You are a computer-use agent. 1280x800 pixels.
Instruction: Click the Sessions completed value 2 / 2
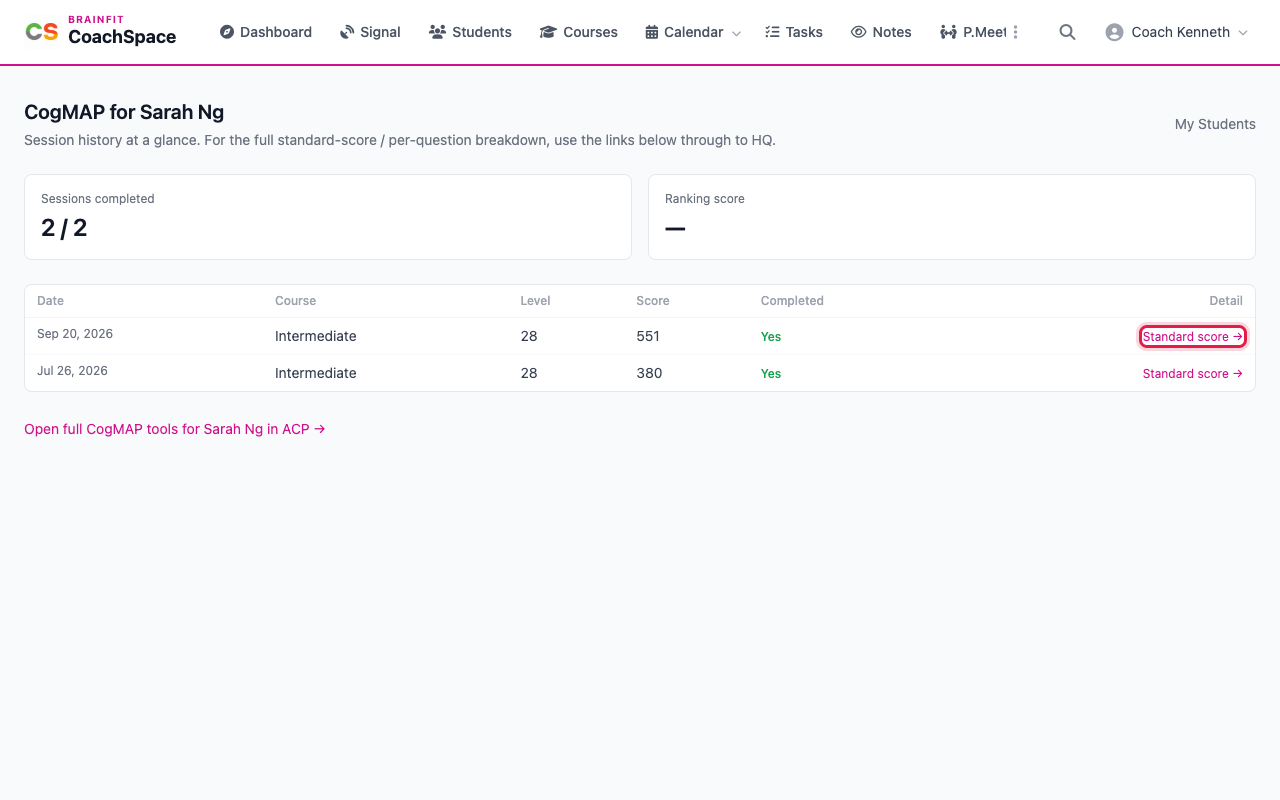(64, 228)
